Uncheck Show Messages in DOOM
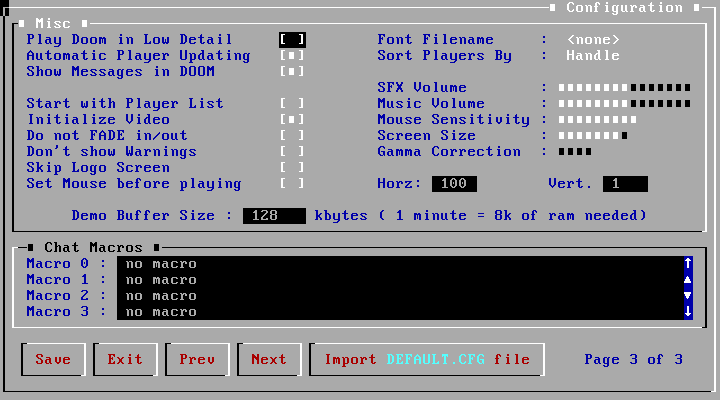The height and width of the screenshot is (400, 720). tap(292, 72)
